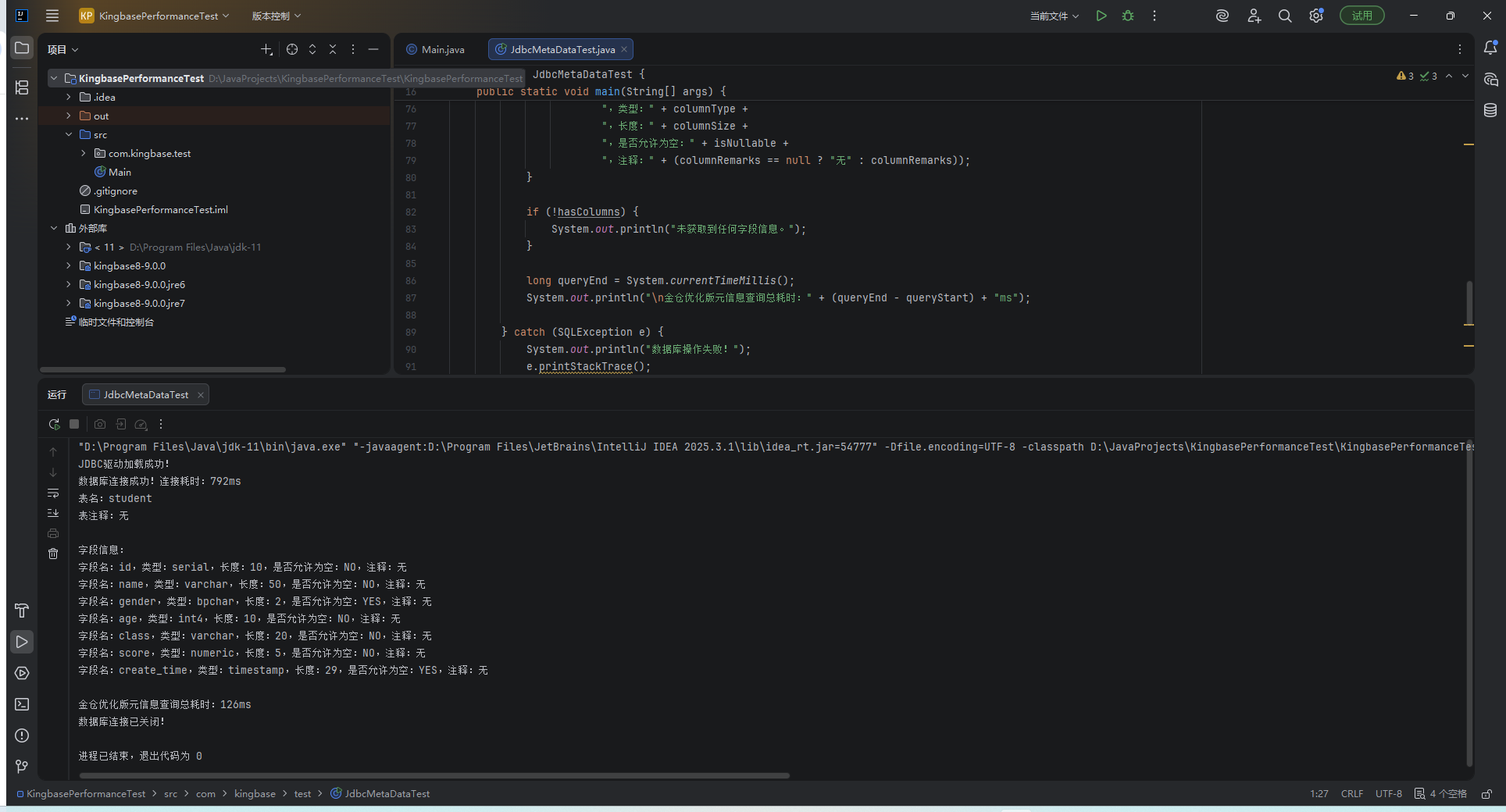Switch to the Main.java editor tab
Viewport: 1506px width, 812px height.
click(x=436, y=49)
